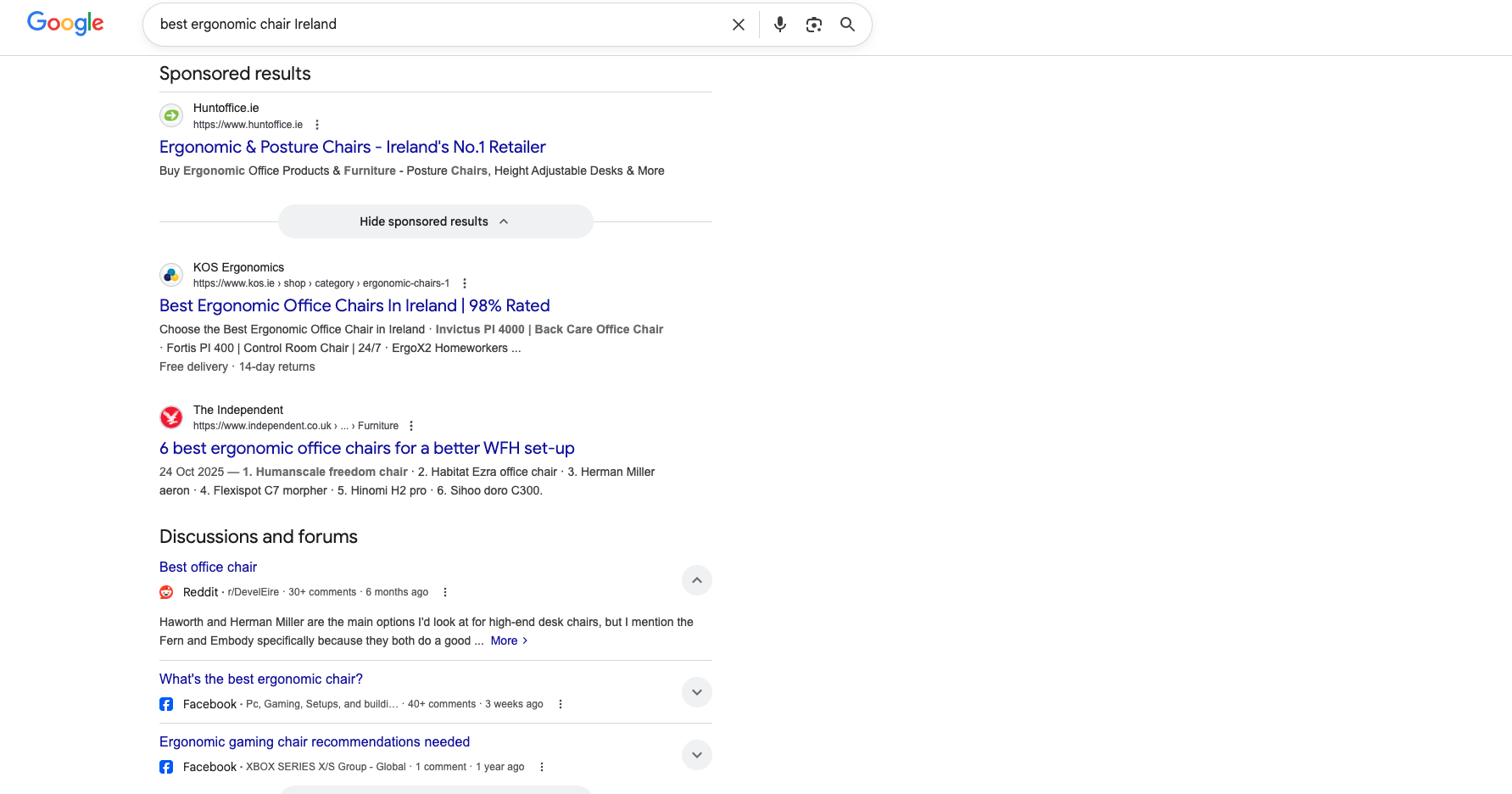Start voice search with microphone icon

(779, 25)
